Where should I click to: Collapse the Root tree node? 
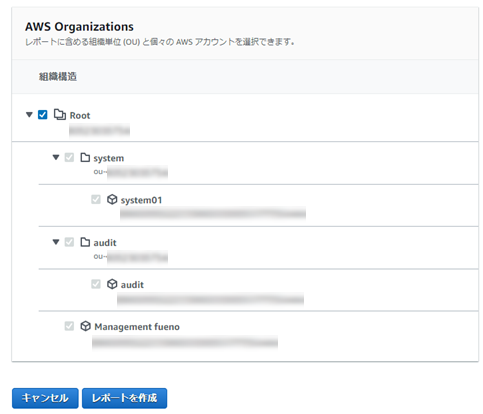click(29, 115)
